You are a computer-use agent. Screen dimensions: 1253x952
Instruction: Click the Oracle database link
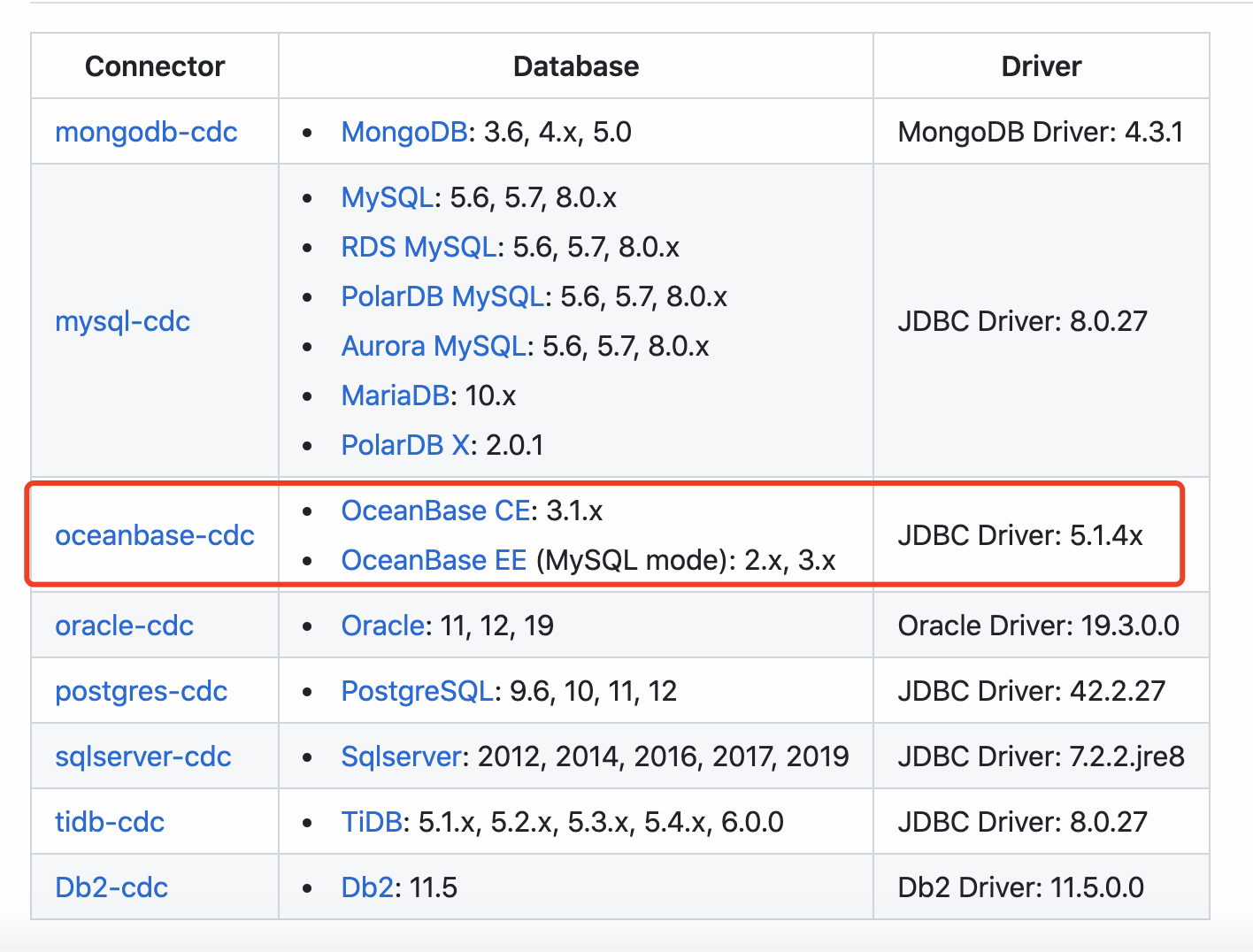click(x=383, y=626)
